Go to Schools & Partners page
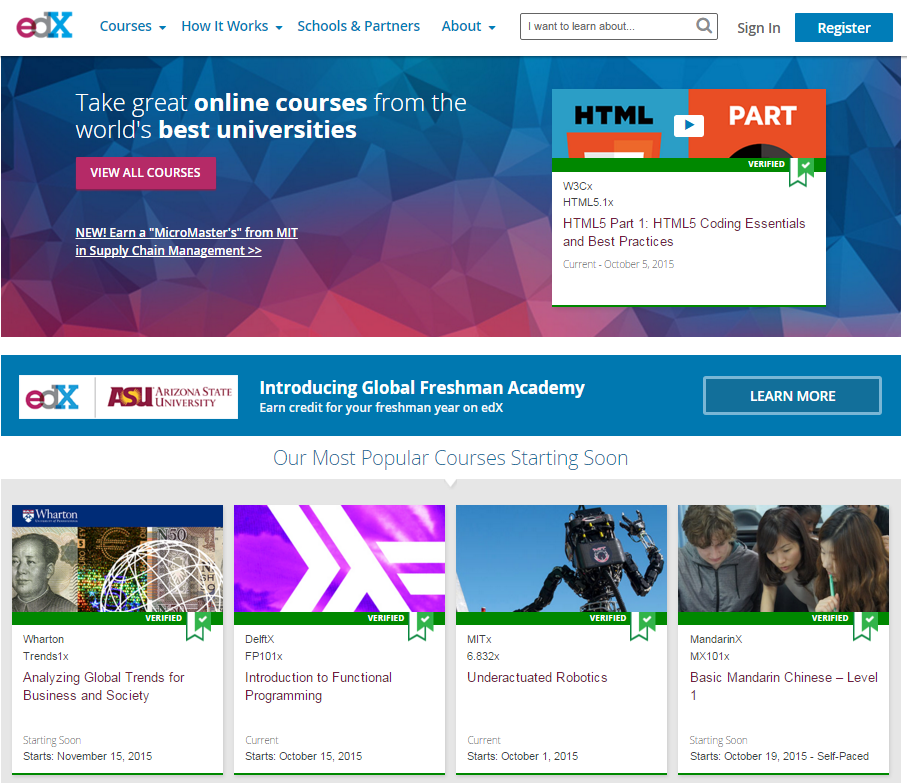This screenshot has width=907, height=783. (x=358, y=27)
